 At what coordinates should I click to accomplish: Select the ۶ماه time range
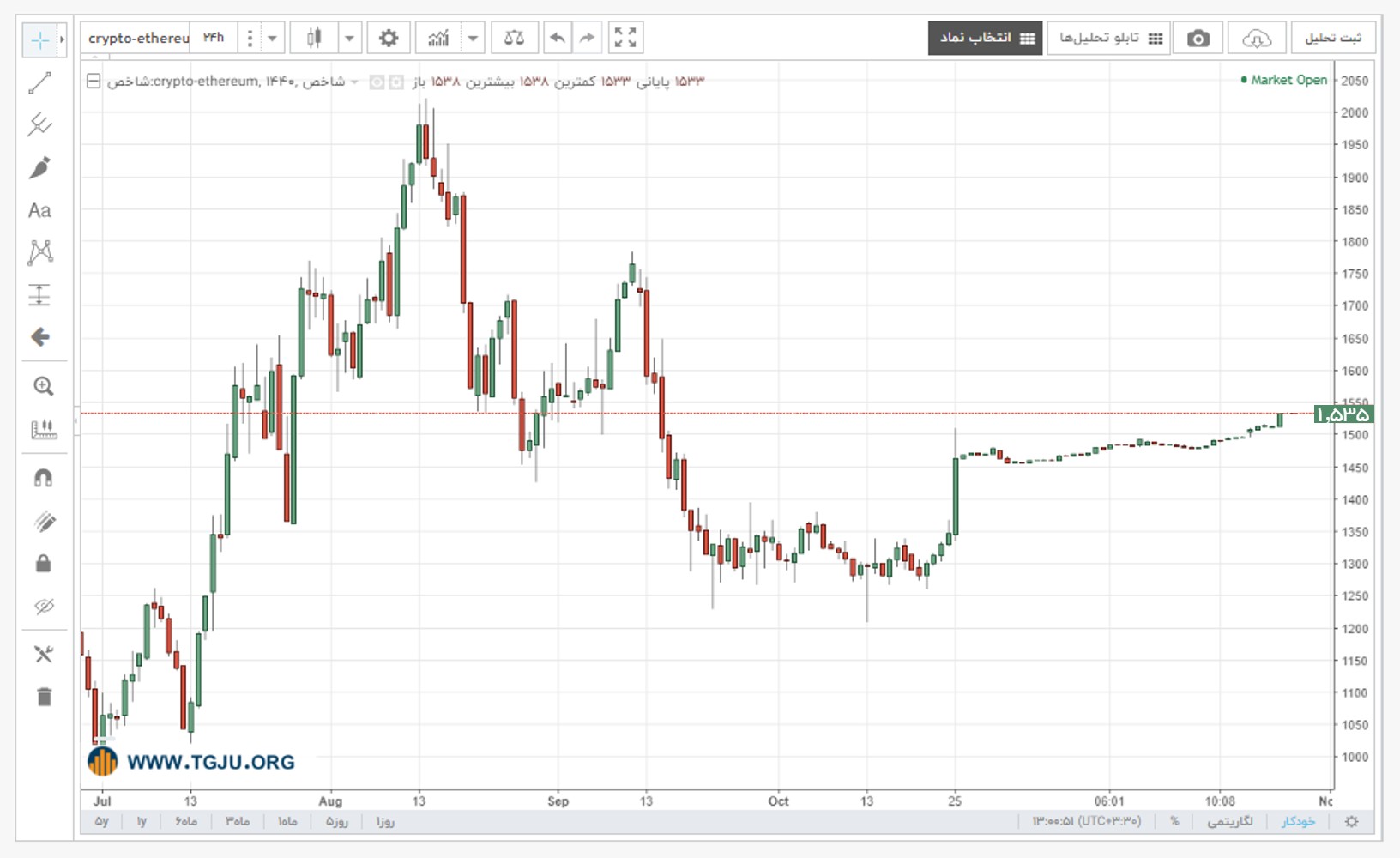(186, 821)
